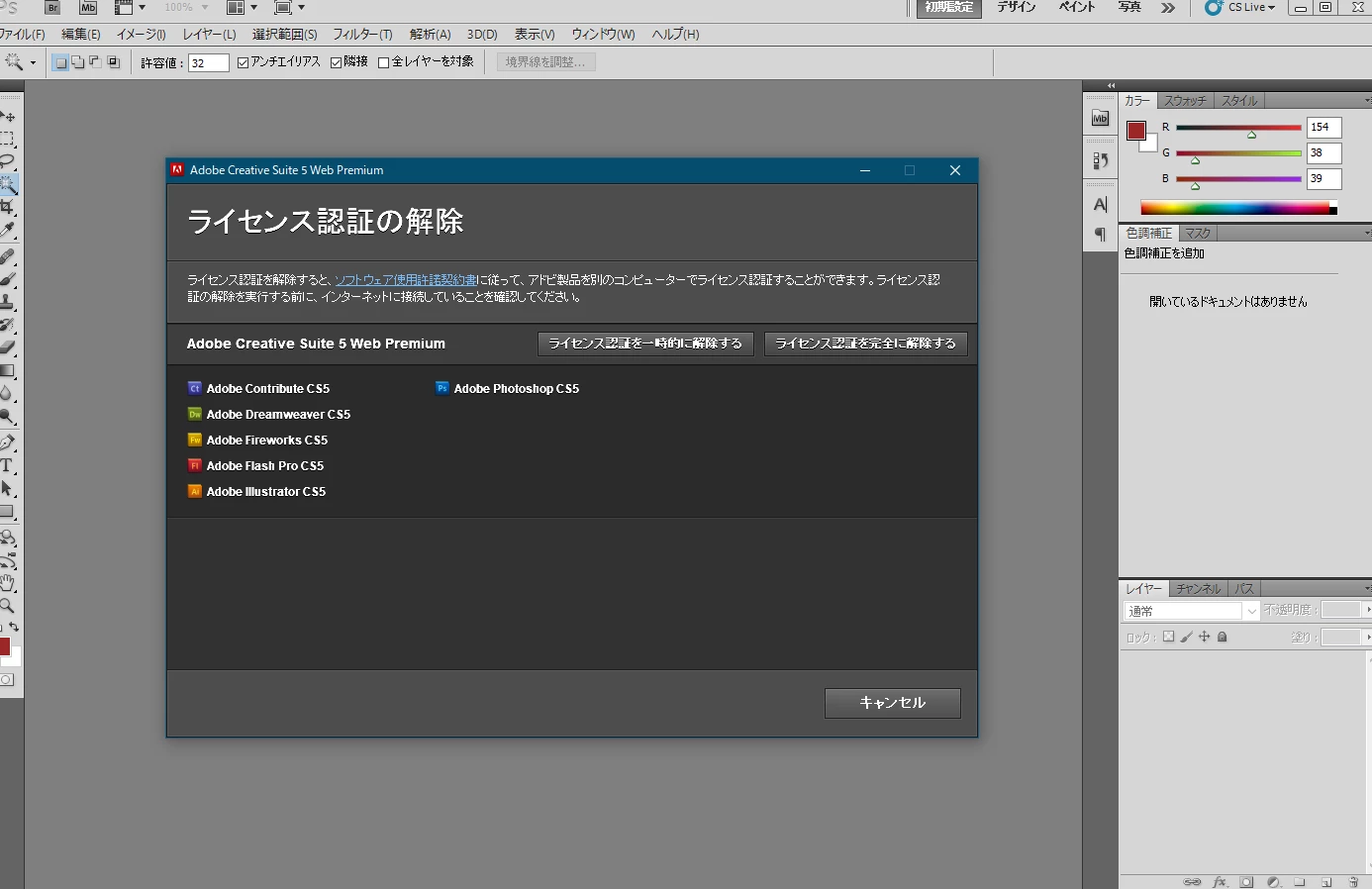The height and width of the screenshot is (889, 1372).
Task: Select the History Brush tool
Action: coord(8,325)
